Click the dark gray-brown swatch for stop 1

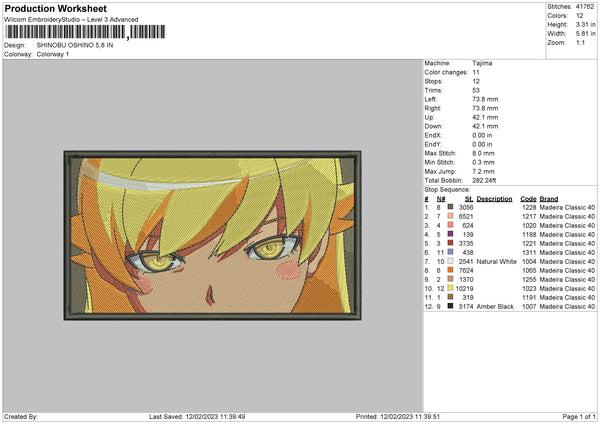pos(450,207)
